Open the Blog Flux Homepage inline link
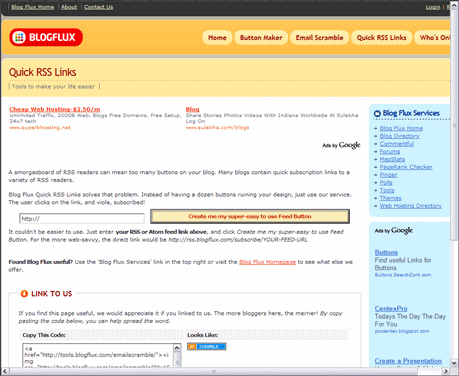The image size is (459, 376). (267, 262)
